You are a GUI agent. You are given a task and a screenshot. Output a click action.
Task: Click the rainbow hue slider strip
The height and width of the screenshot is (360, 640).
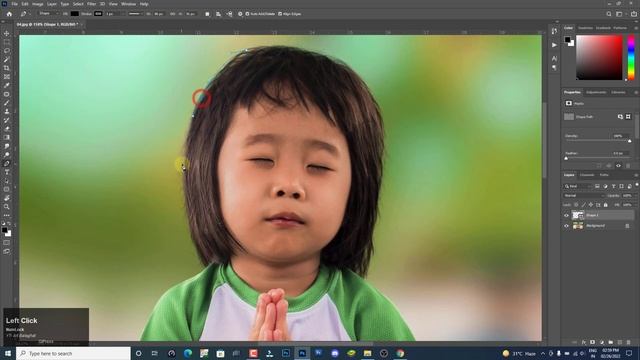pos(631,57)
